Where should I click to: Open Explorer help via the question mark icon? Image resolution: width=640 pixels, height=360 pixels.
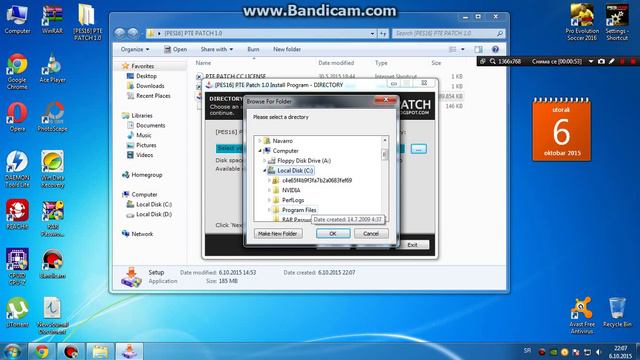click(495, 49)
